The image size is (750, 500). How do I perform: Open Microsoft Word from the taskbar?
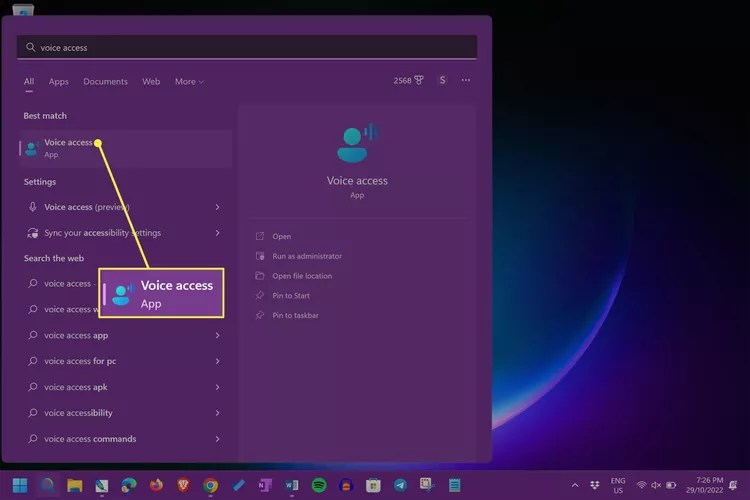pyautogui.click(x=292, y=485)
